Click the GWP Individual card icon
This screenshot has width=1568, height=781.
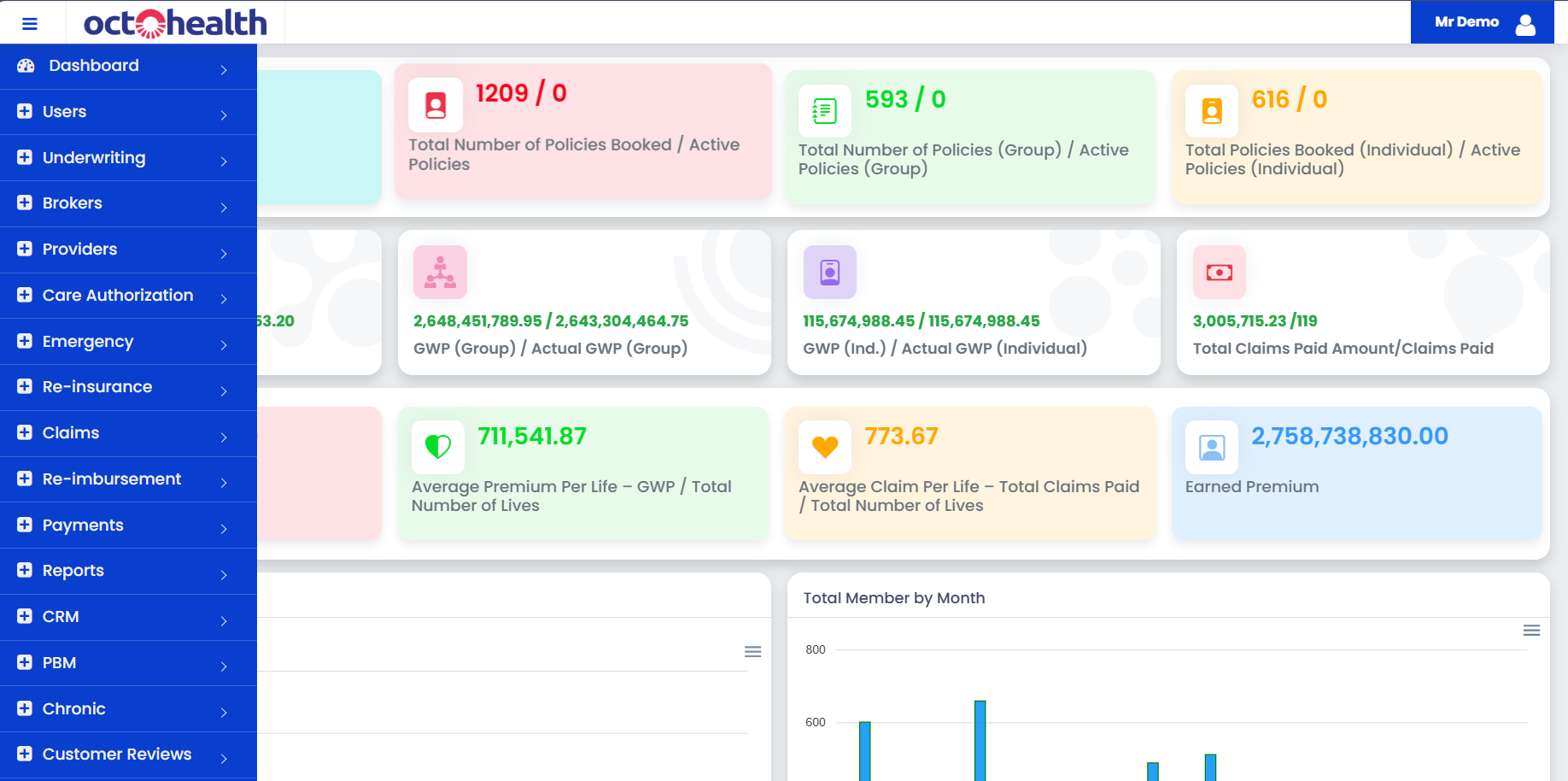tap(828, 272)
